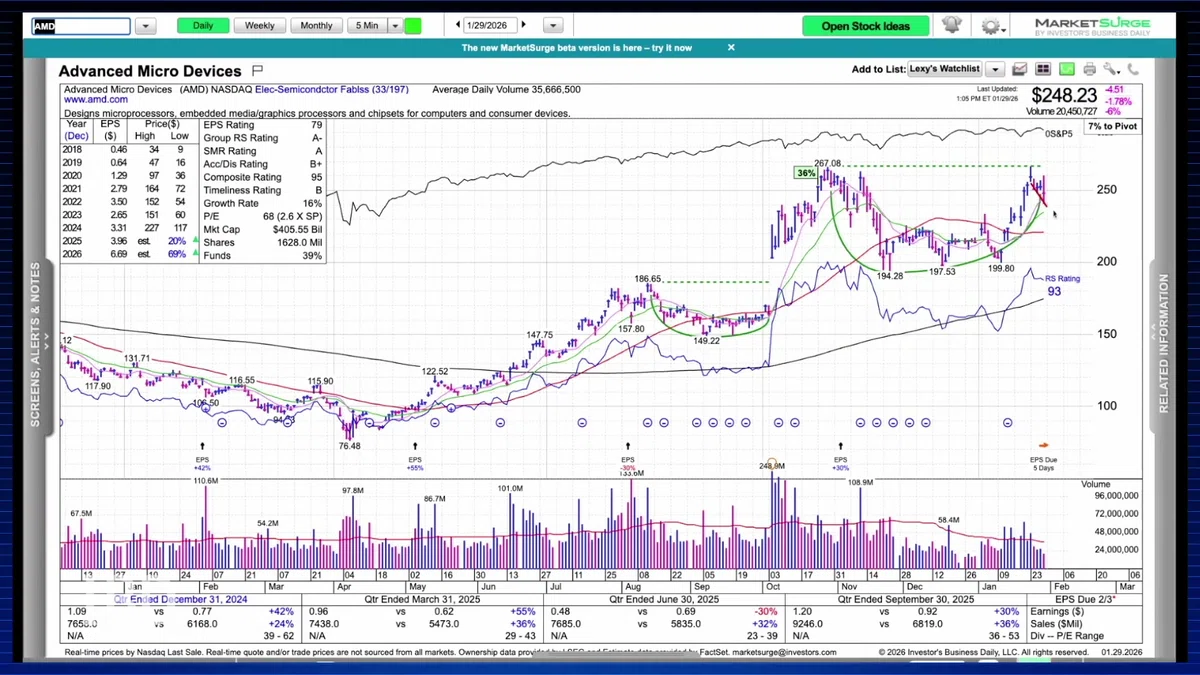The image size is (1200, 675).
Task: Switch to the Weekly chart interval
Action: pos(260,26)
